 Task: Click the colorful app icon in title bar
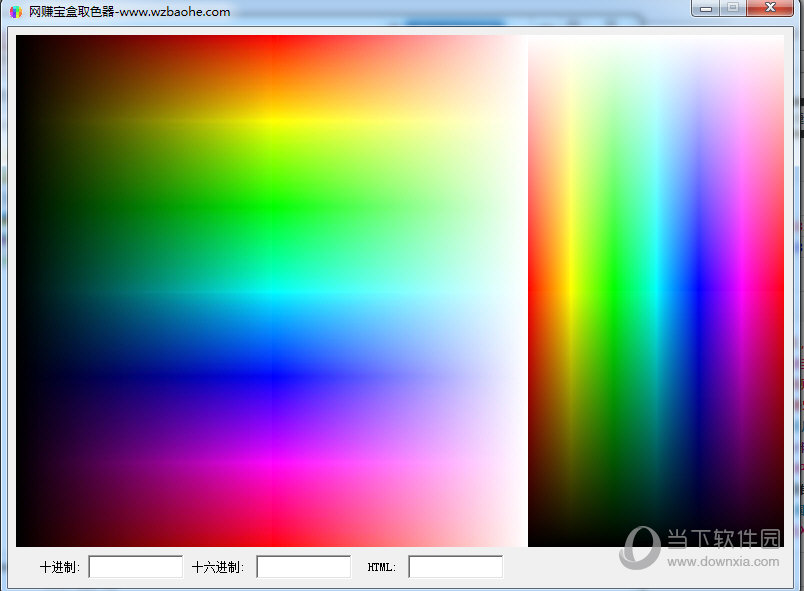click(x=16, y=11)
